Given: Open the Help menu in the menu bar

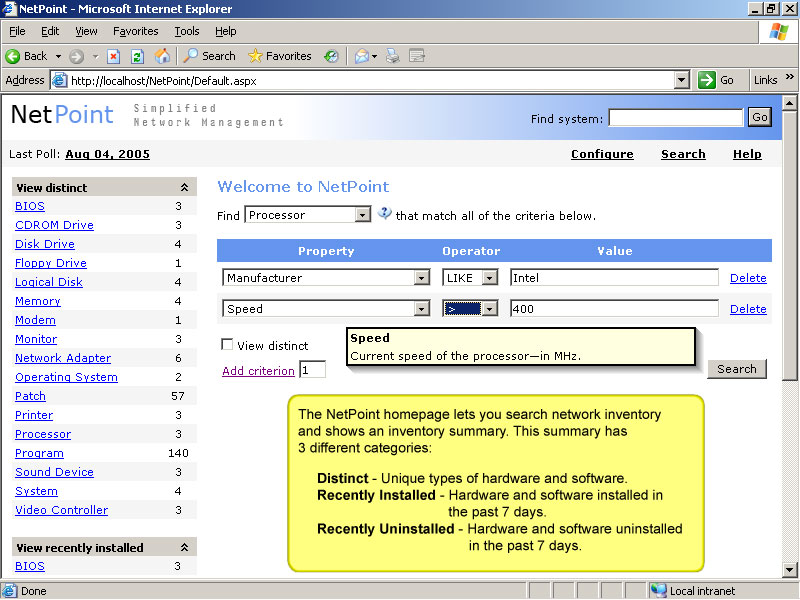Looking at the screenshot, I should [226, 31].
